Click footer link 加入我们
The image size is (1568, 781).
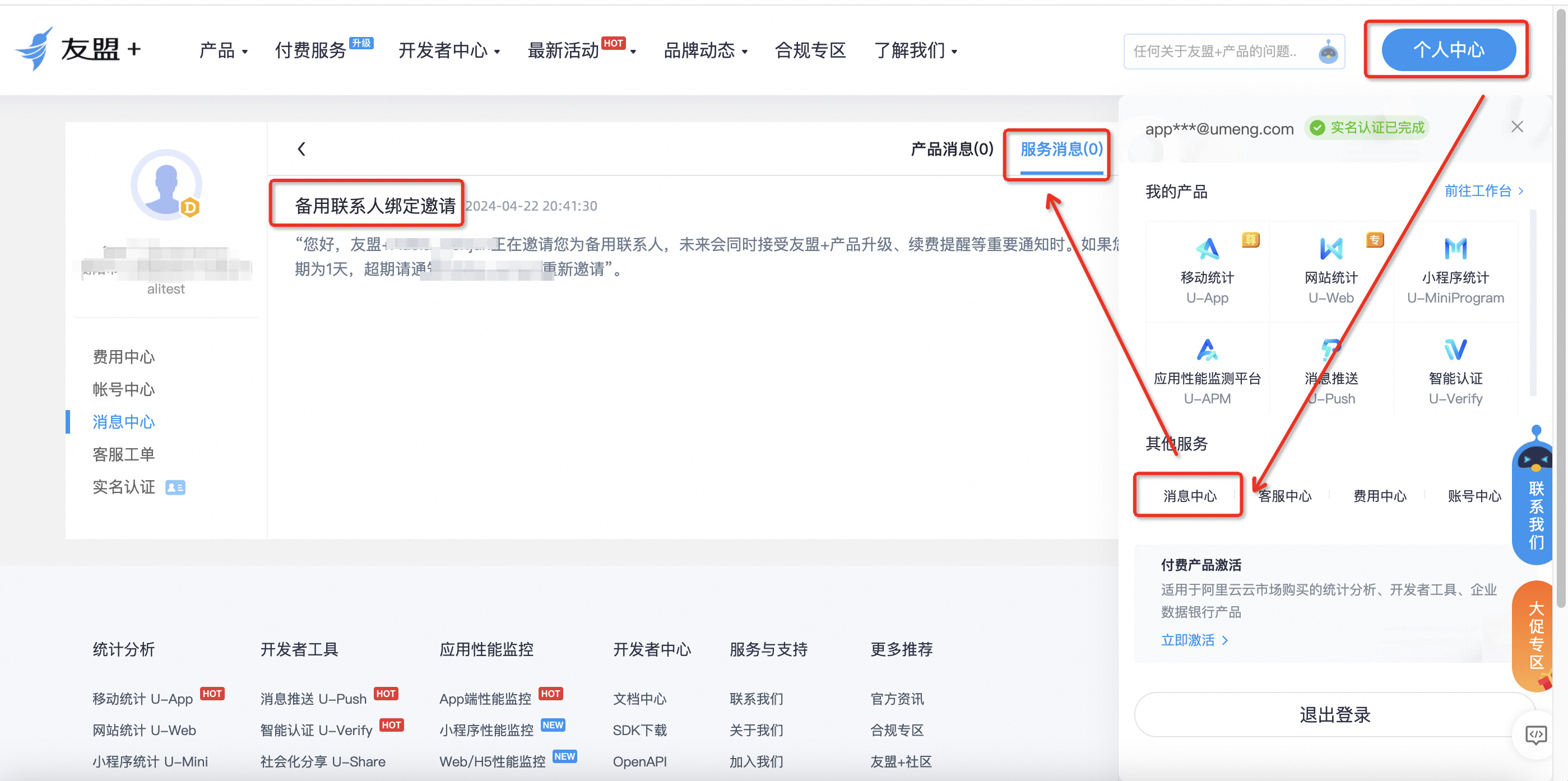coord(757,761)
